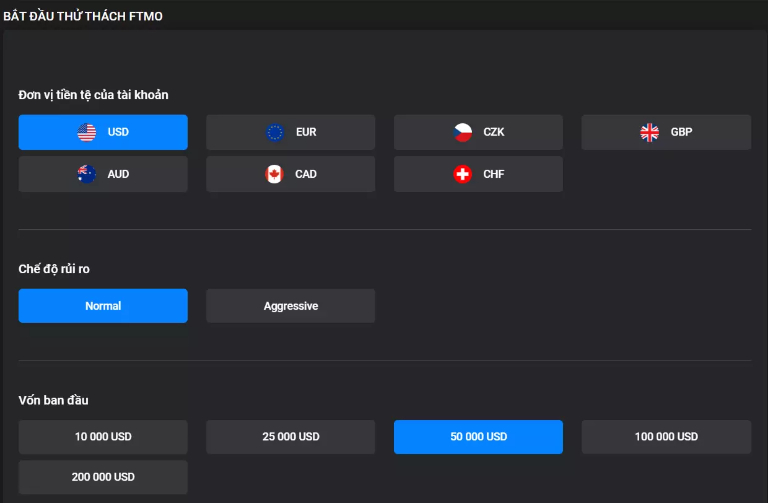Click the Swiss flag icon
Viewport: 768px width, 503px height.
click(x=462, y=174)
